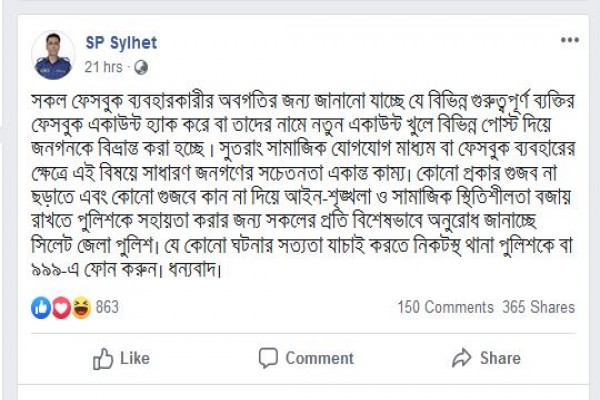Click the curved arrow icon beside Share
The width and height of the screenshot is (600, 400).
(x=461, y=358)
